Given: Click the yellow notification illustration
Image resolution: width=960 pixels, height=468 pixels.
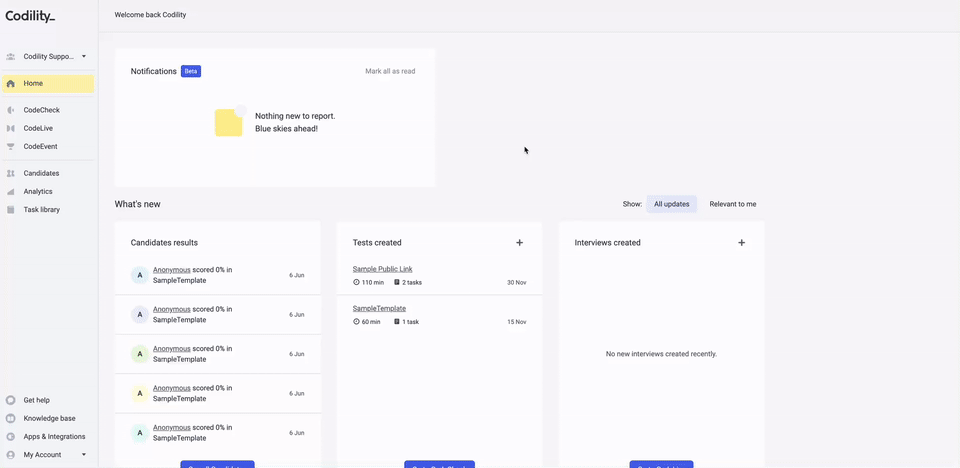Looking at the screenshot, I should coord(230,121).
